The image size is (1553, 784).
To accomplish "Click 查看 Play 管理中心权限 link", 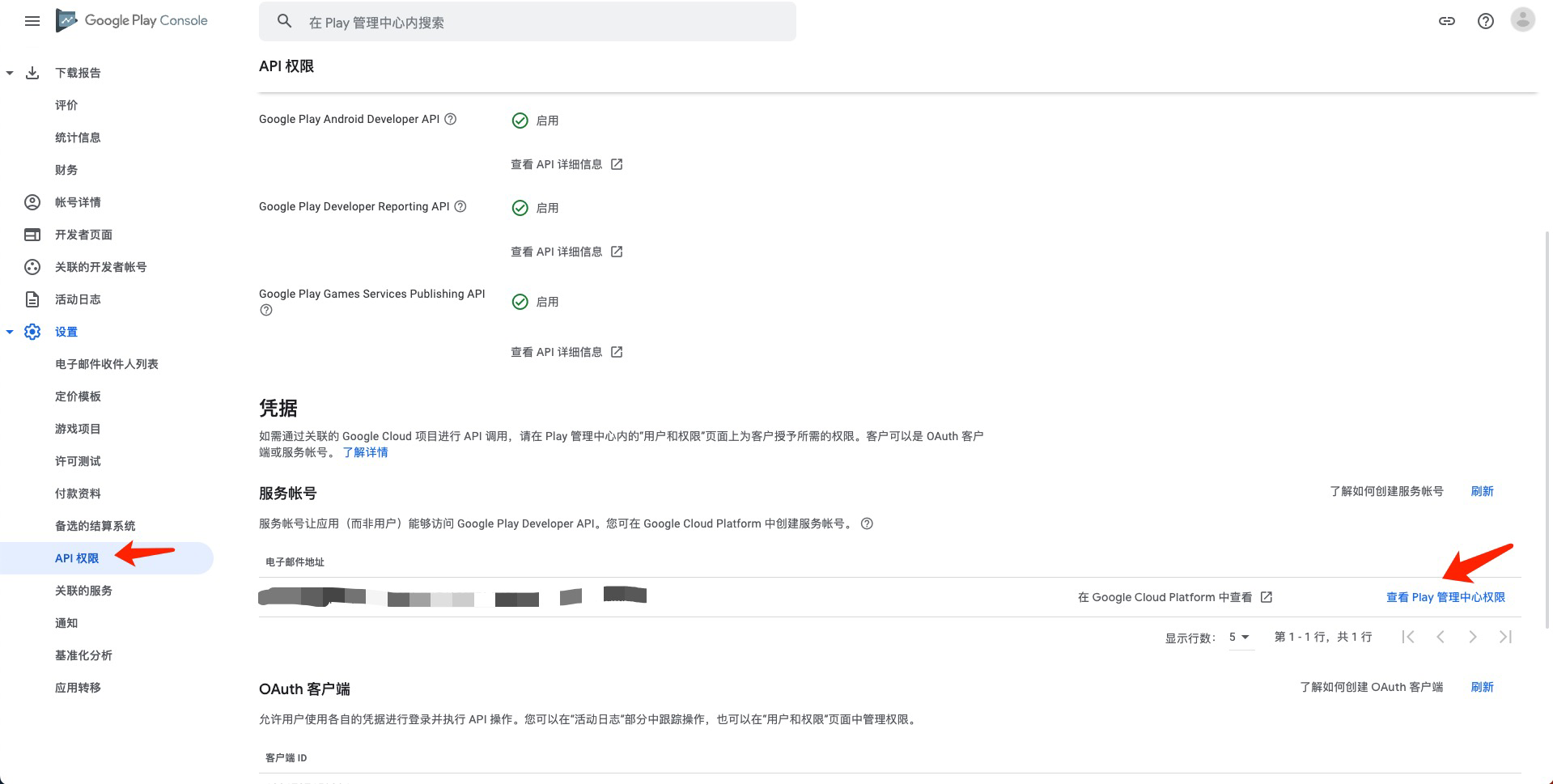I will click(1445, 597).
